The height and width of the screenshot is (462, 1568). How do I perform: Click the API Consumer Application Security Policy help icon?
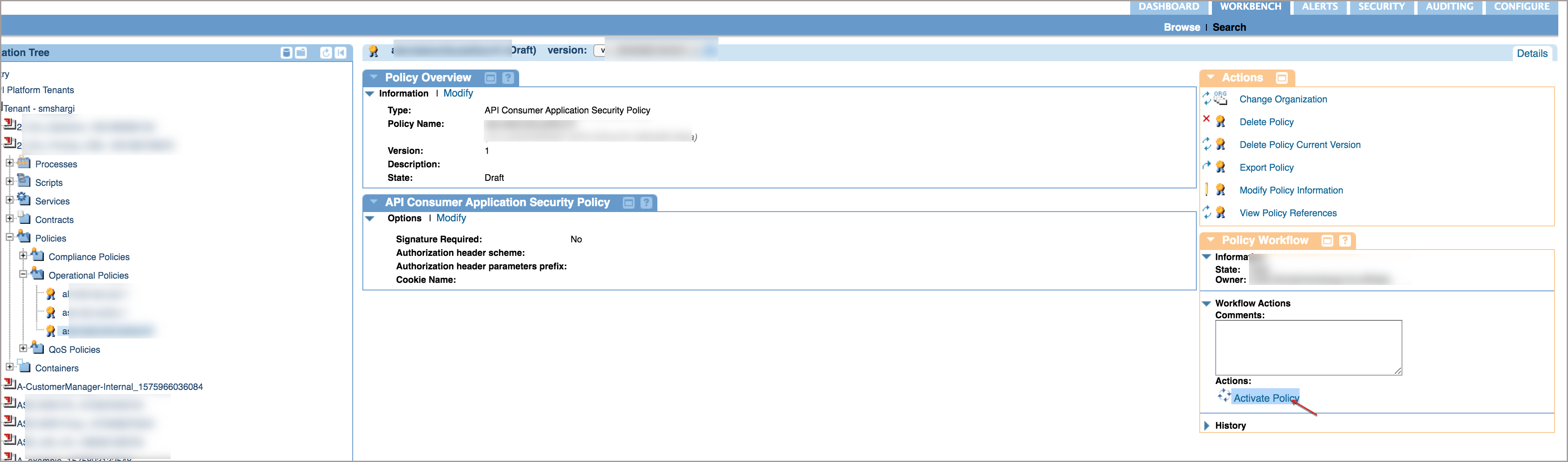646,203
